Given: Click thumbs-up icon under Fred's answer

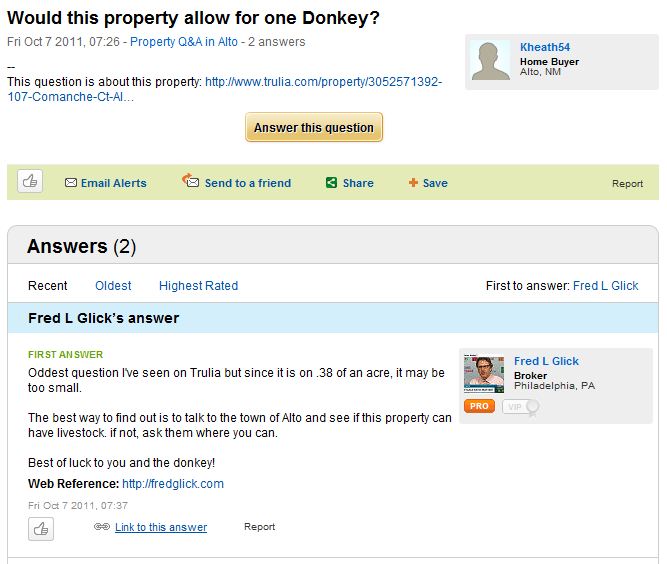Looking at the screenshot, I should click(41, 528).
